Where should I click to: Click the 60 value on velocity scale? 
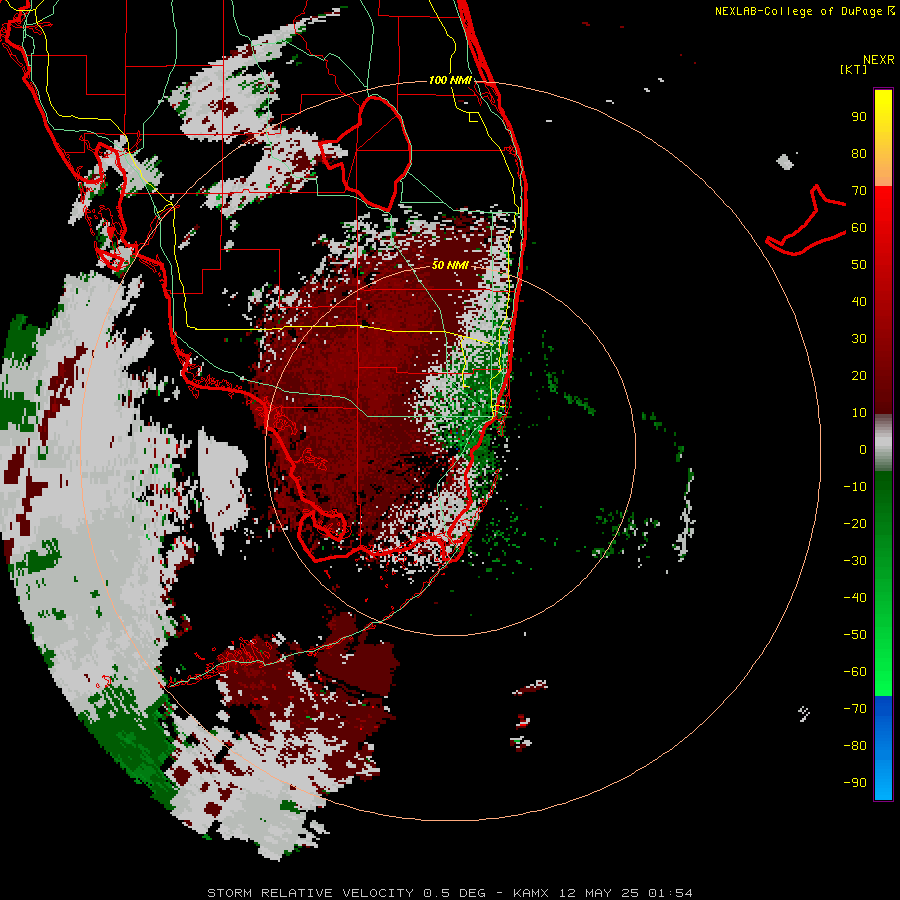pos(859,227)
